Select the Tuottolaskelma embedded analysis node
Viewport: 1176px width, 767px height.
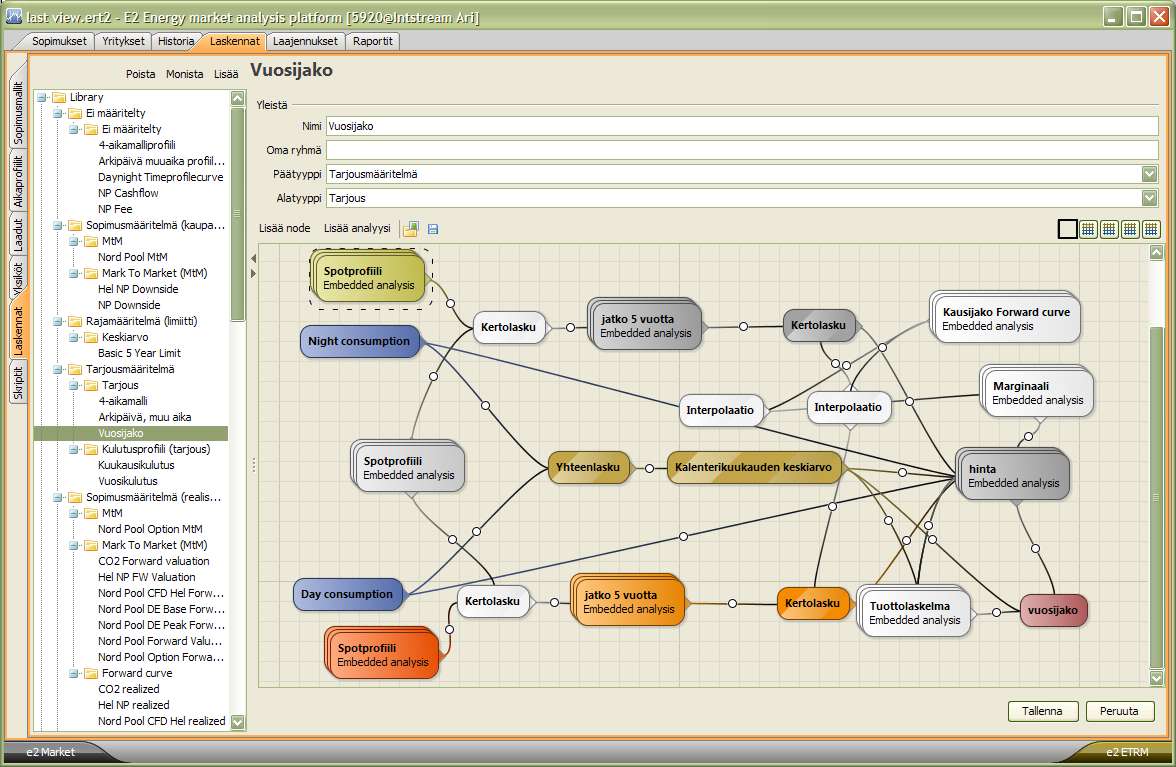coord(914,613)
